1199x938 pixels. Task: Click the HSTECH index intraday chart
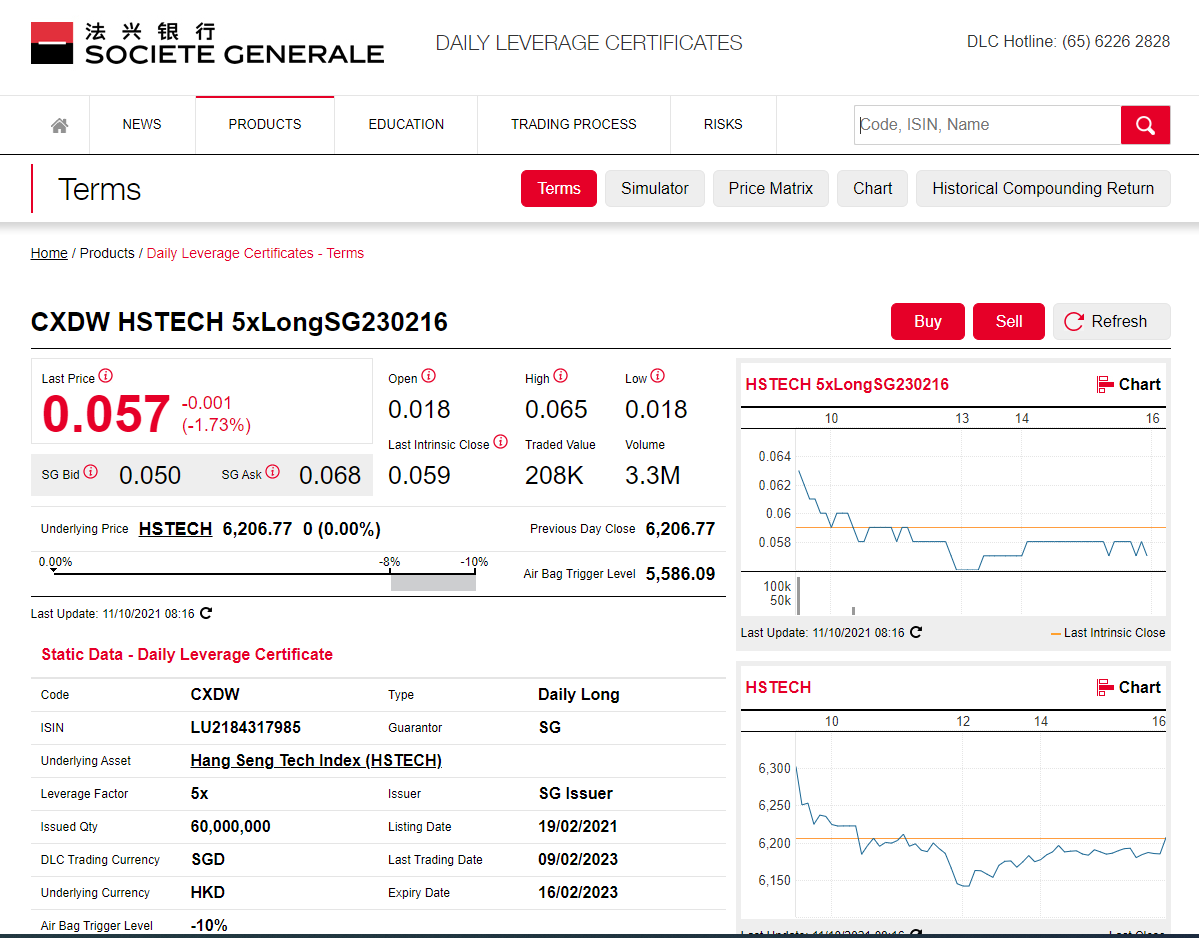[981, 826]
